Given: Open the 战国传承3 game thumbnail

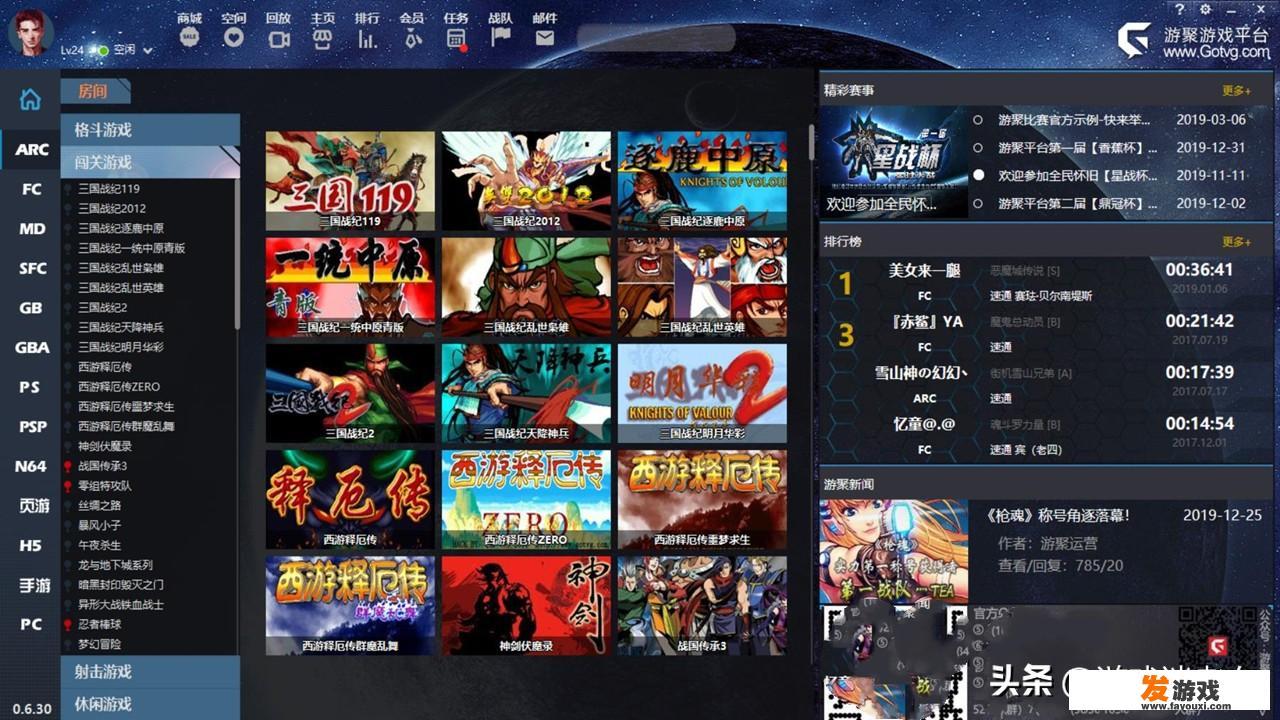Looking at the screenshot, I should tap(702, 605).
